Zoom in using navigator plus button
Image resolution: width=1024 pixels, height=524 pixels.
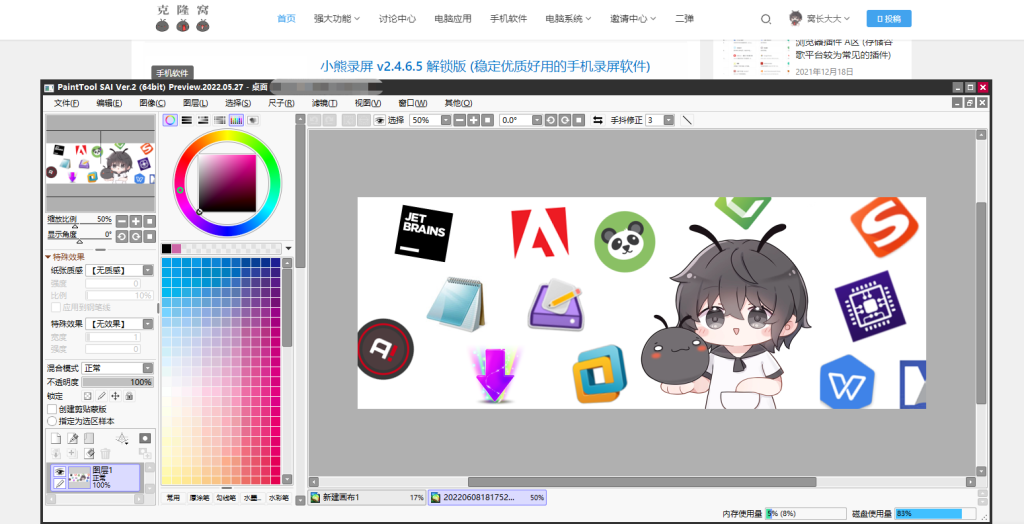pos(136,221)
